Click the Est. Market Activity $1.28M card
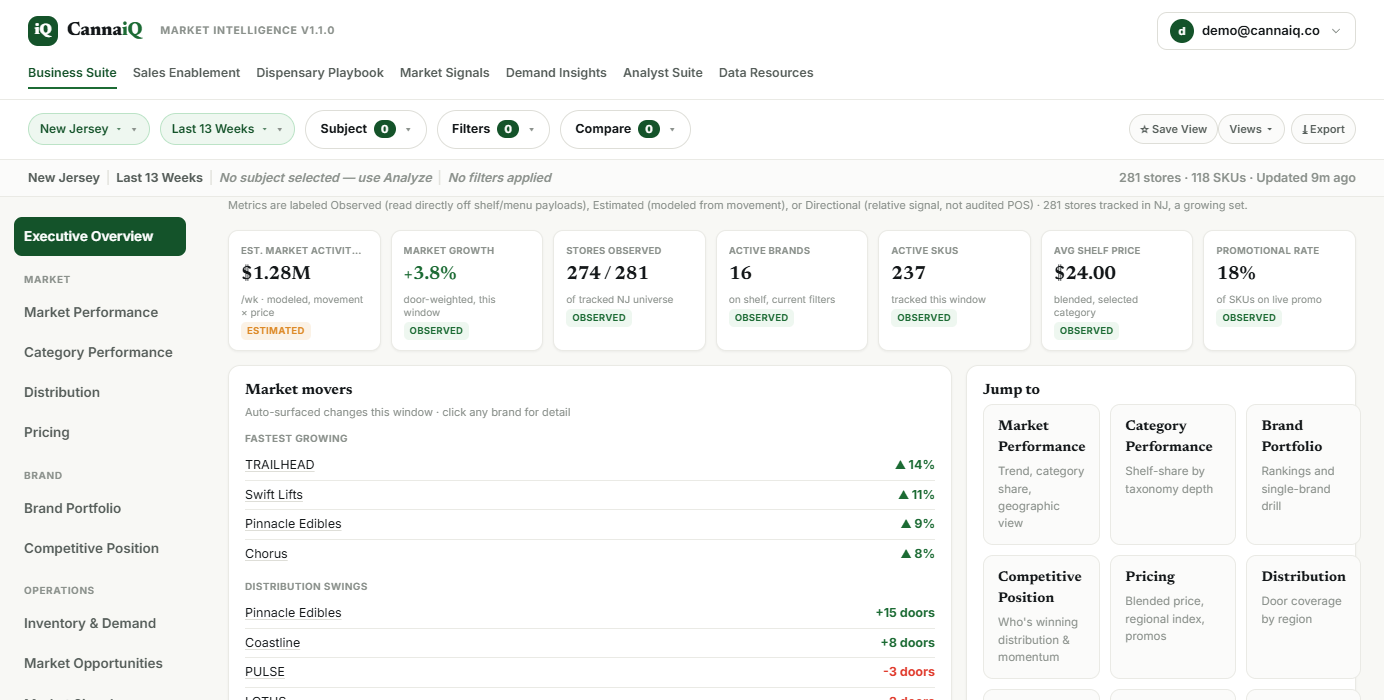1384x700 pixels. [x=304, y=290]
